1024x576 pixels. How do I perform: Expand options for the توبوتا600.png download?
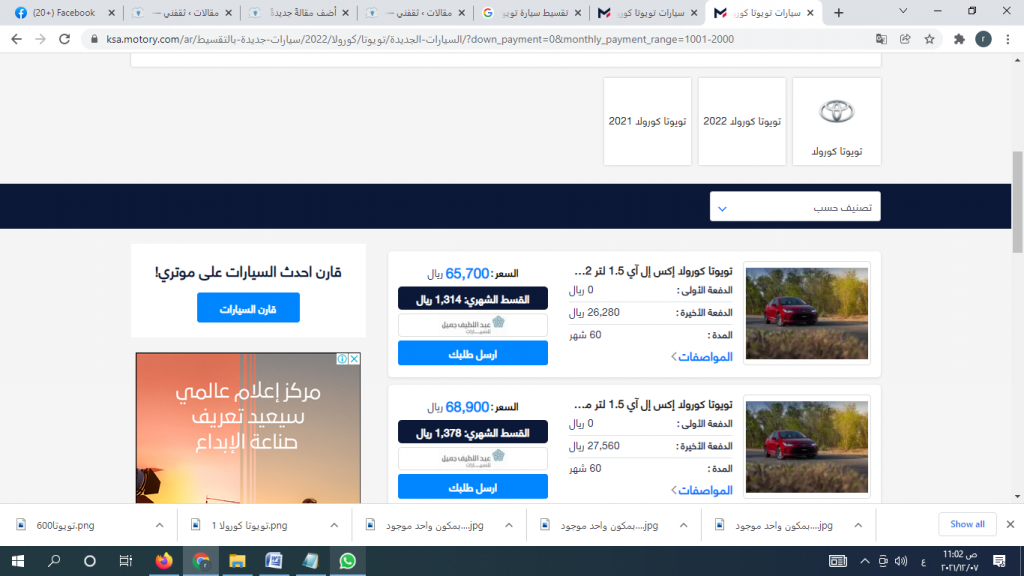159,525
